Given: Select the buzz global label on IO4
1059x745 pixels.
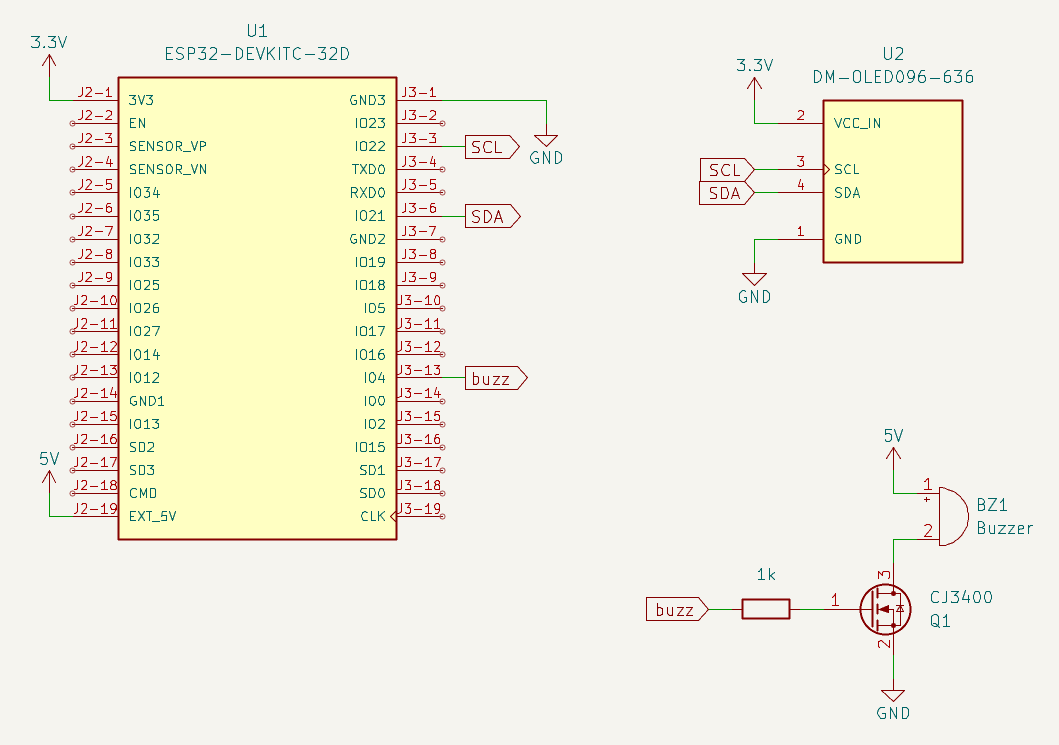Looking at the screenshot, I should point(496,378).
